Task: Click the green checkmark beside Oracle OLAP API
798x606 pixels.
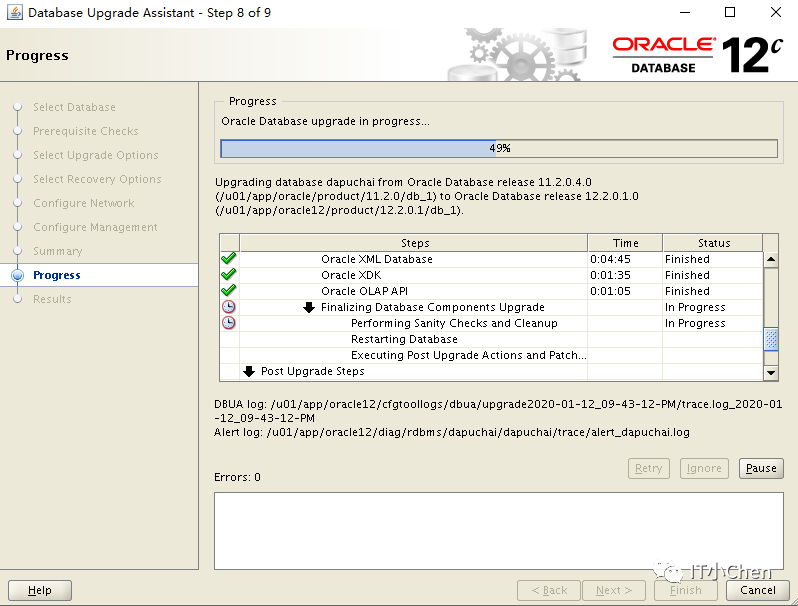Action: click(229, 291)
